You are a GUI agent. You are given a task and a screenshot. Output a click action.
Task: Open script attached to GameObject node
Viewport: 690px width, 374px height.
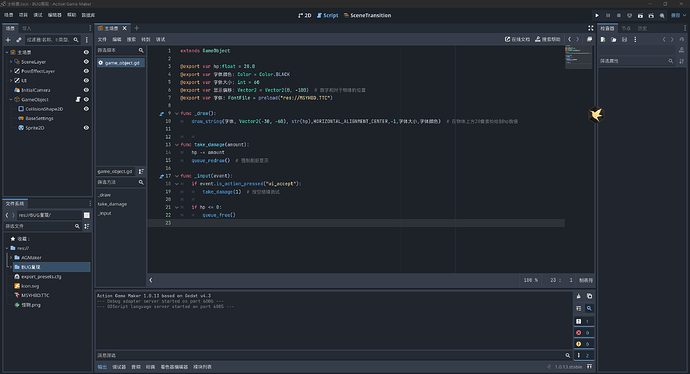click(78, 99)
